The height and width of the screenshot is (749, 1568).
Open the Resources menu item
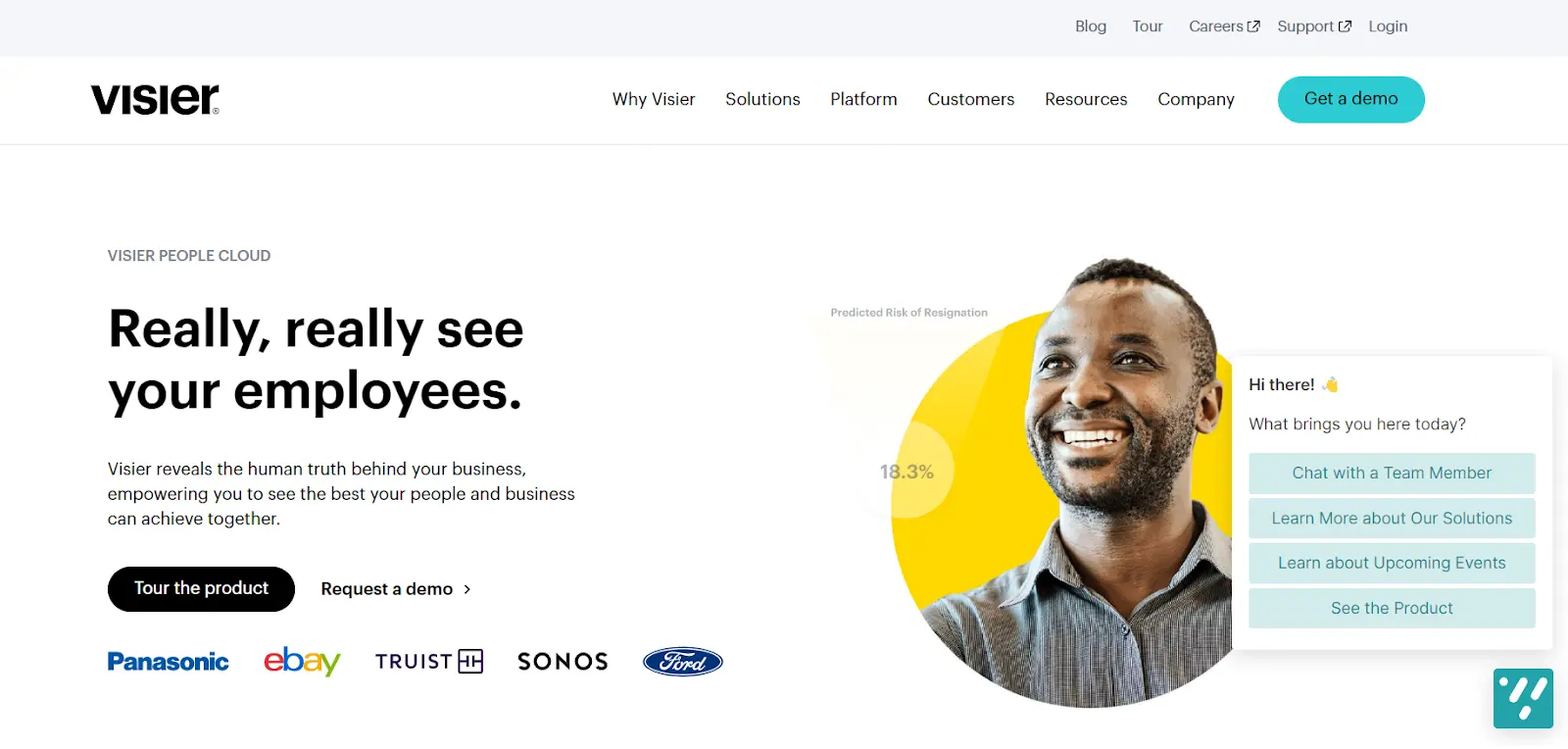coord(1086,99)
